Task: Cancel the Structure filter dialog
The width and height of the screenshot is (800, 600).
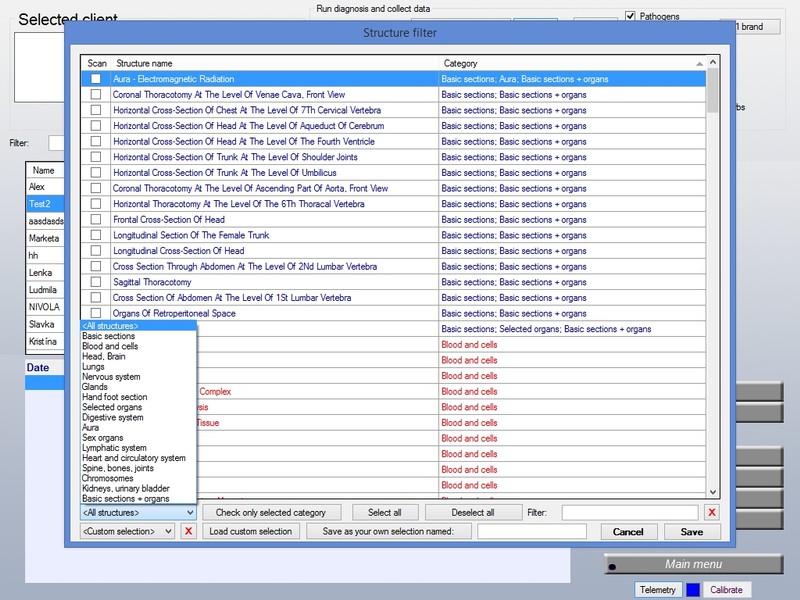Action: click(628, 532)
